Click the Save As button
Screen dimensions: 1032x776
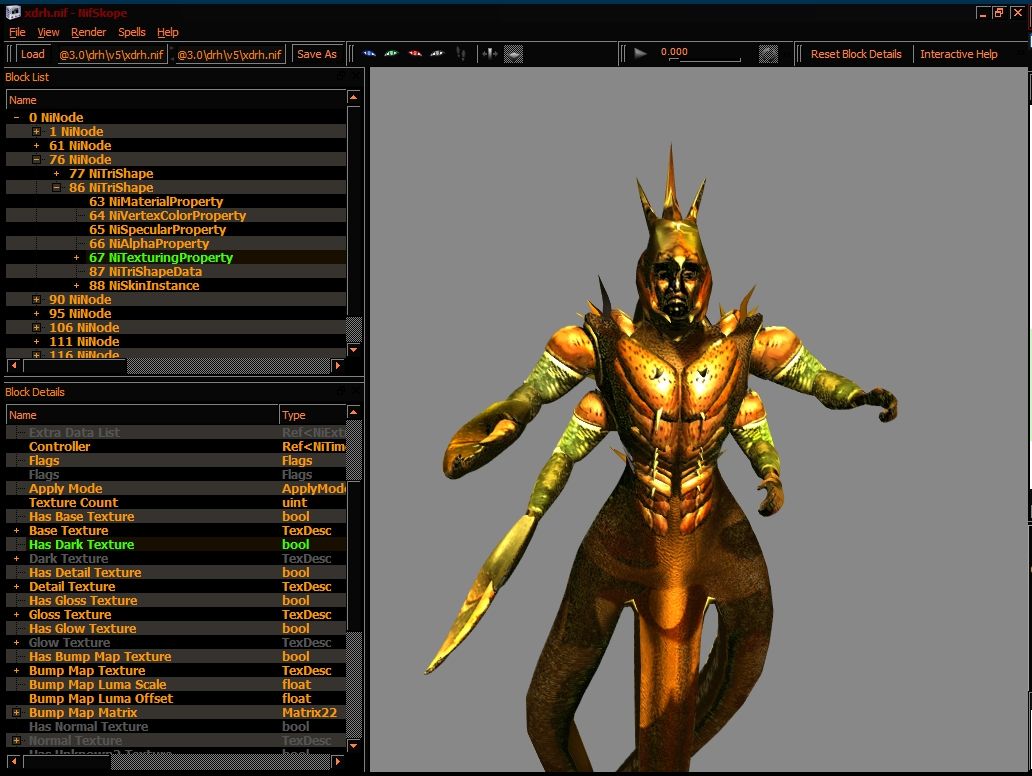tap(317, 54)
